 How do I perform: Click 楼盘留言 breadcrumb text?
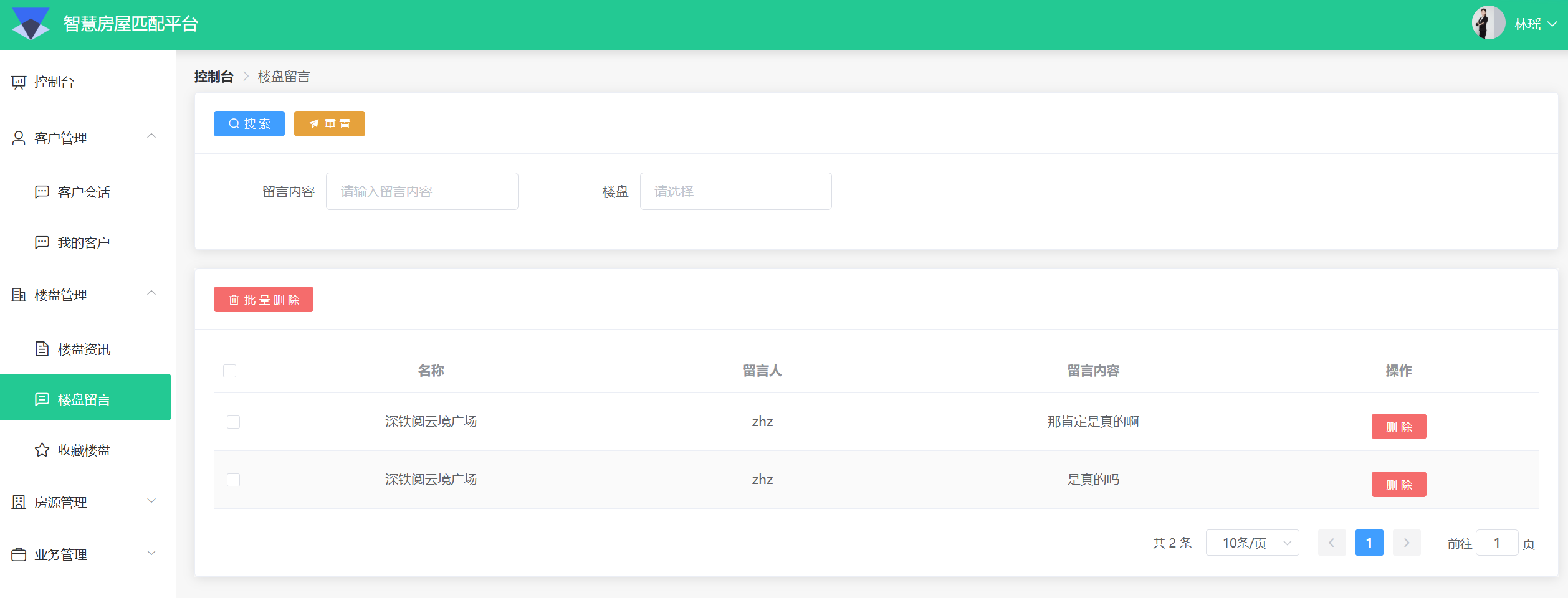pyautogui.click(x=284, y=77)
